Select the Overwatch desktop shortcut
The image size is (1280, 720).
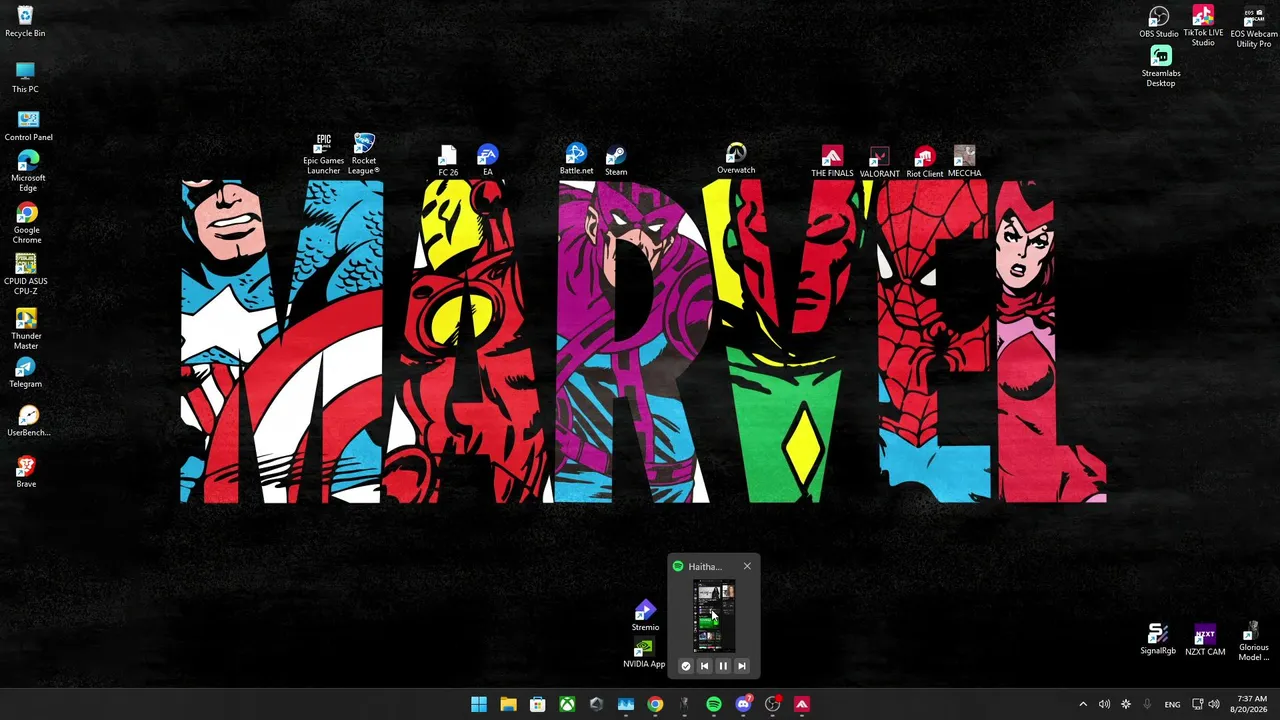(736, 159)
